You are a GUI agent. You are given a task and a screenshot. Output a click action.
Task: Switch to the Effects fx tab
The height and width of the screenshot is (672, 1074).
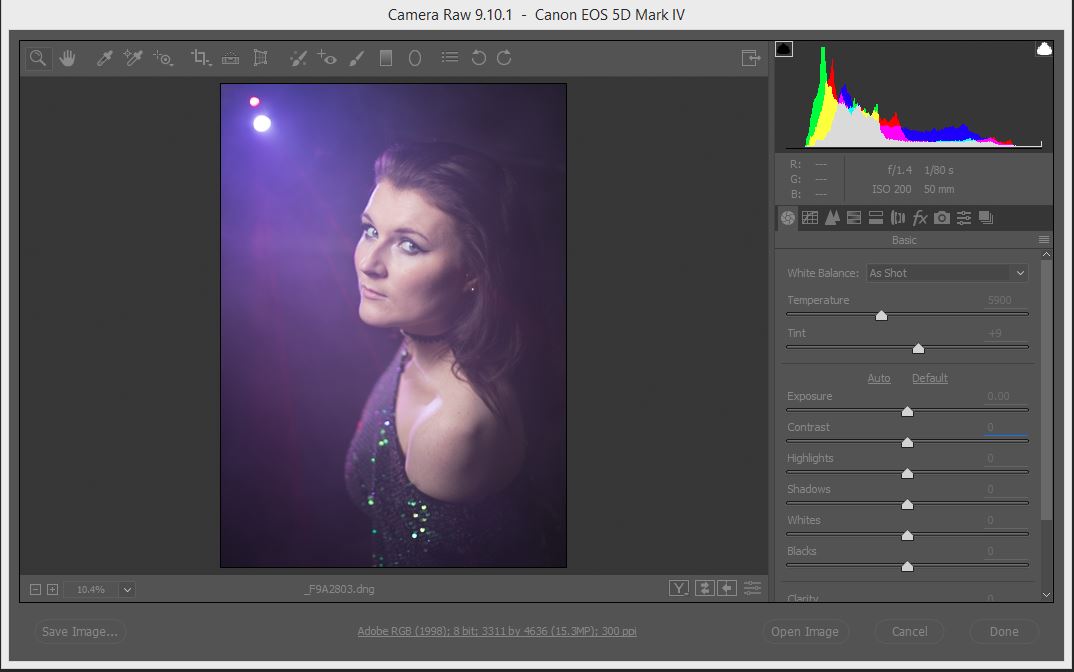[920, 218]
